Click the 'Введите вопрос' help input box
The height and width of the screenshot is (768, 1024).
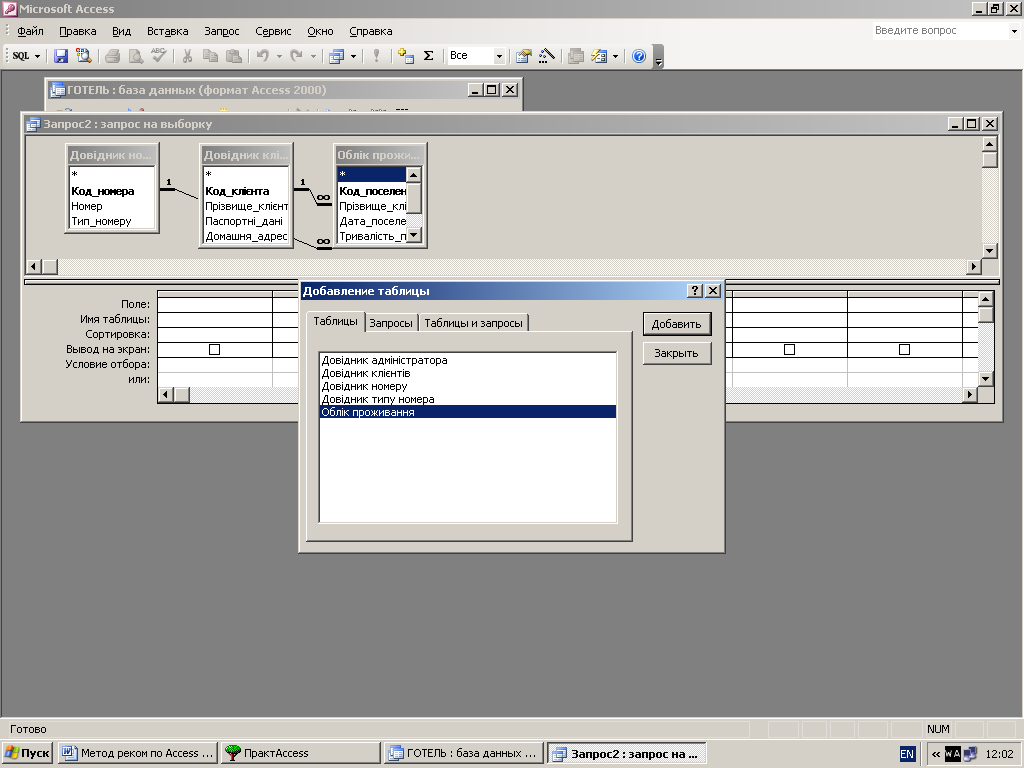tap(940, 30)
